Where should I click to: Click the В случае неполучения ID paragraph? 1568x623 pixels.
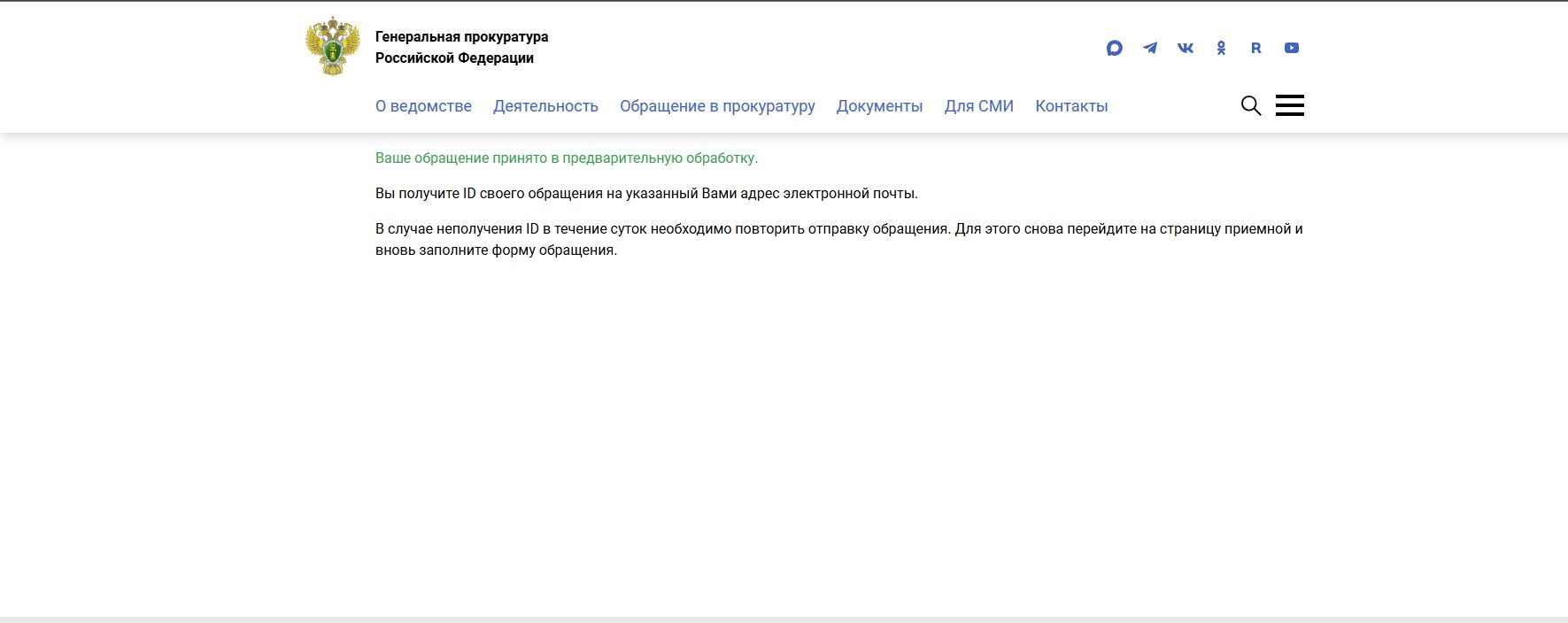(x=839, y=240)
